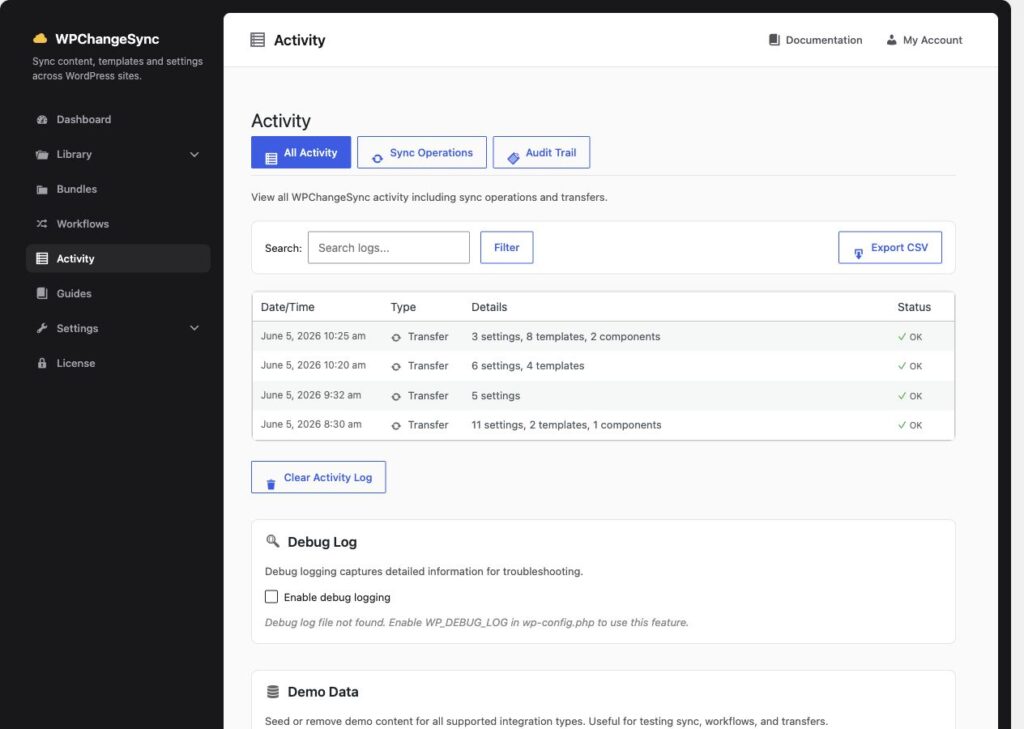Click the Demo Data database icon
This screenshot has height=729, width=1024.
click(x=273, y=691)
